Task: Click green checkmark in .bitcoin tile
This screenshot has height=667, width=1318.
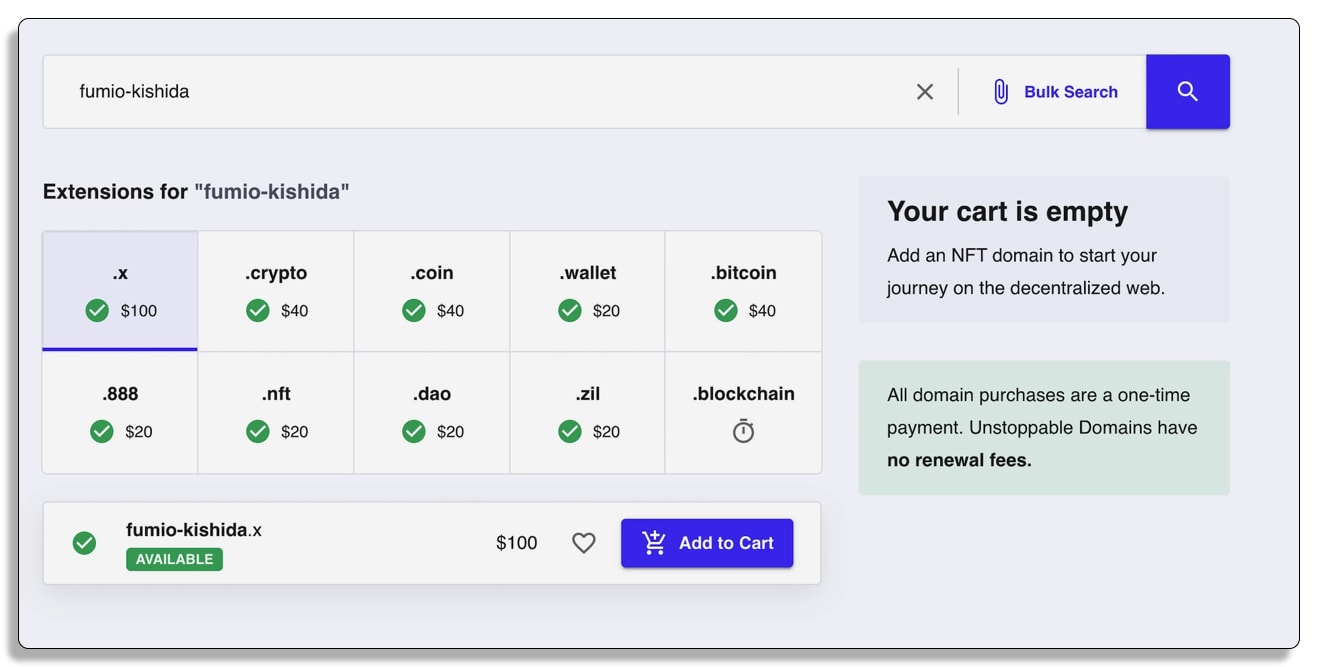Action: pos(726,311)
